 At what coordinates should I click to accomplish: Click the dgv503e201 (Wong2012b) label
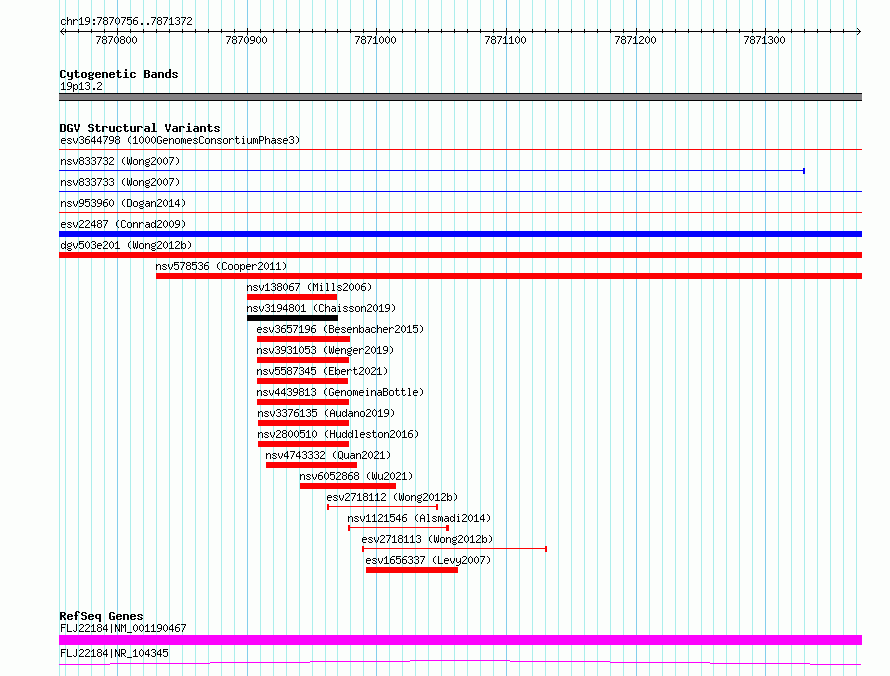point(126,245)
